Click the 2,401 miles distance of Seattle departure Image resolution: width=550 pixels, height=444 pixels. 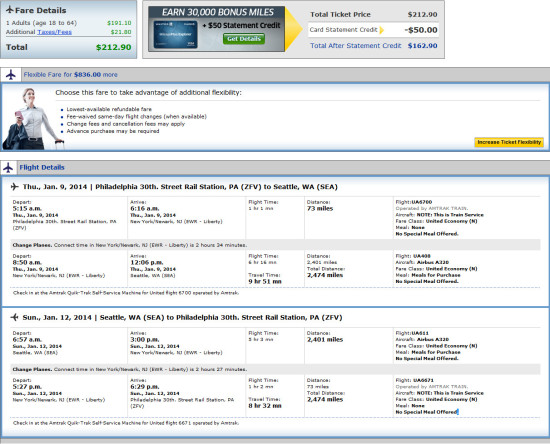click(325, 339)
